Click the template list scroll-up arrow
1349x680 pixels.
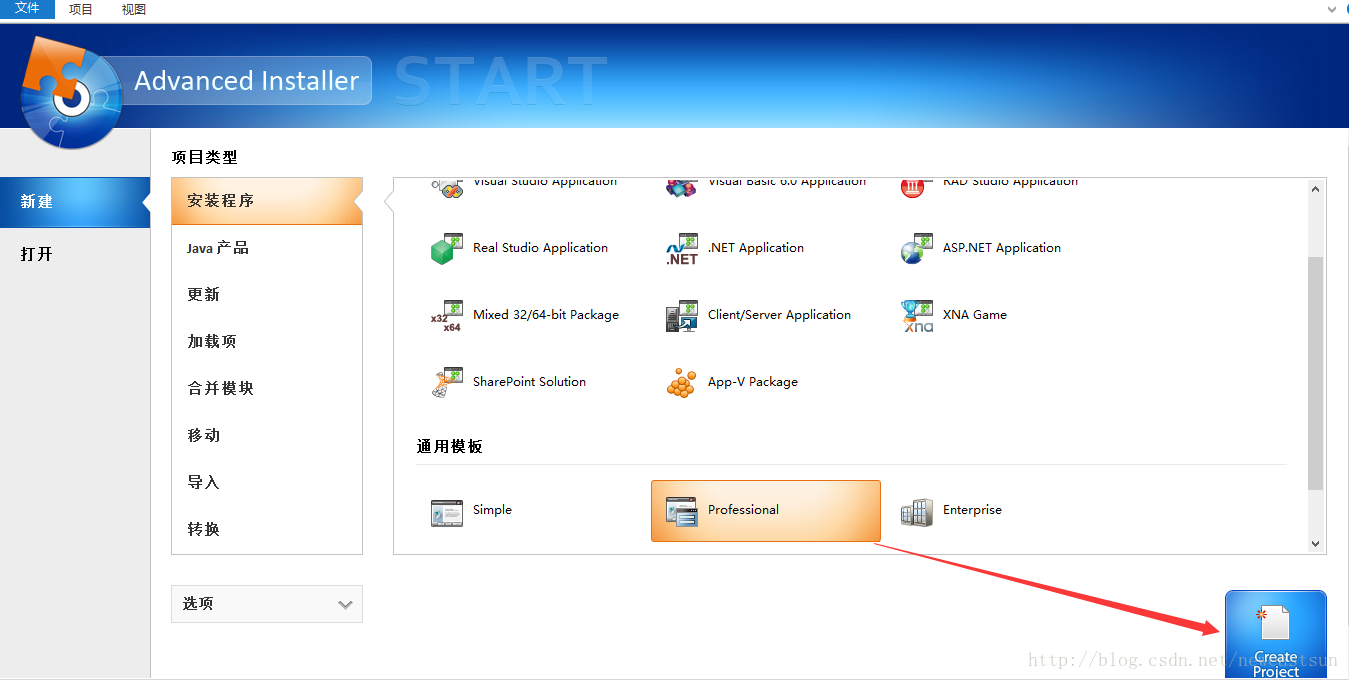[1316, 189]
